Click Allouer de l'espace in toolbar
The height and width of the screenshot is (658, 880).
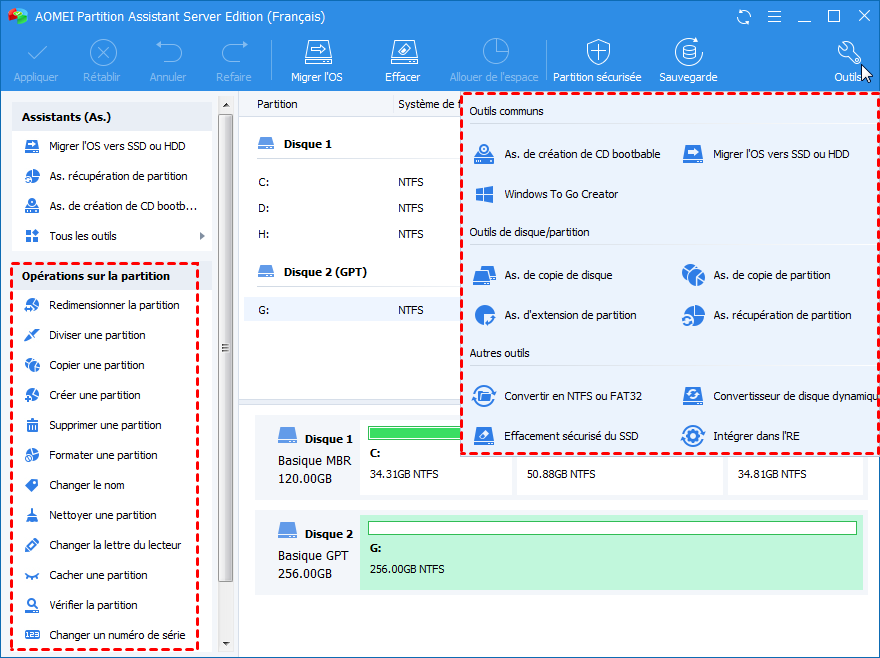494,61
